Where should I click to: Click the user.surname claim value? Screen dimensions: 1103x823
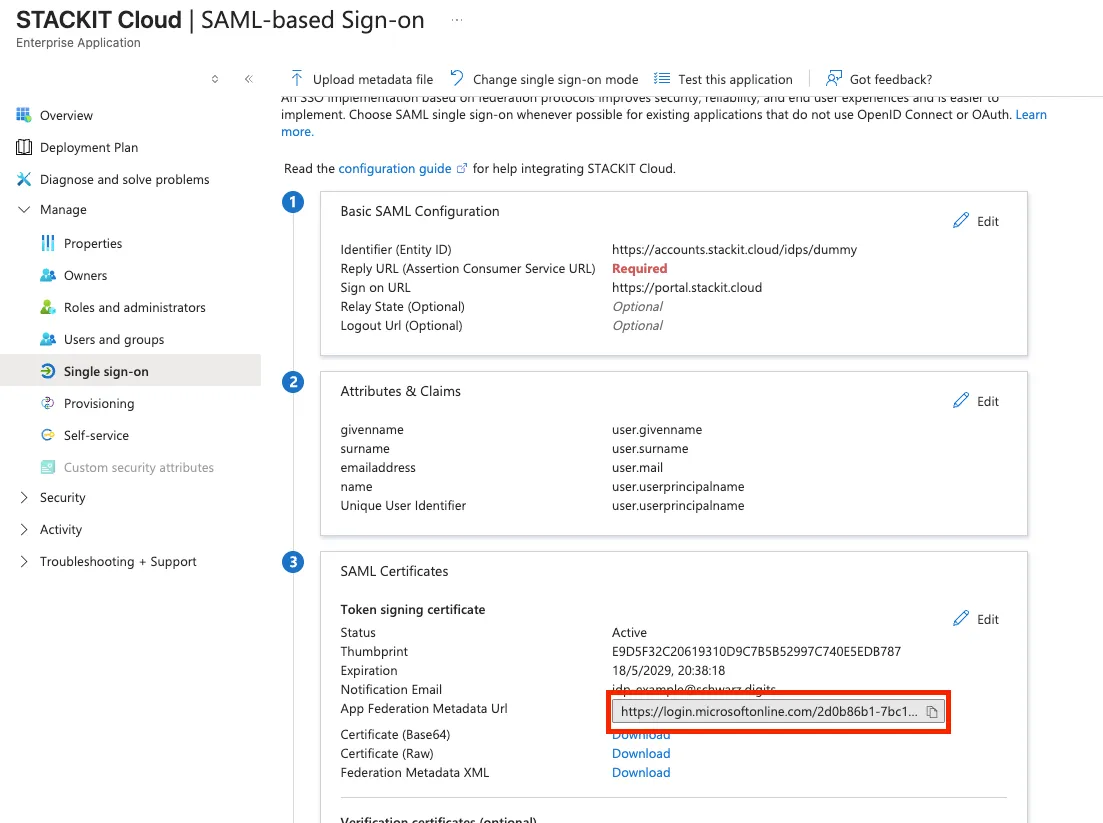tap(650, 449)
